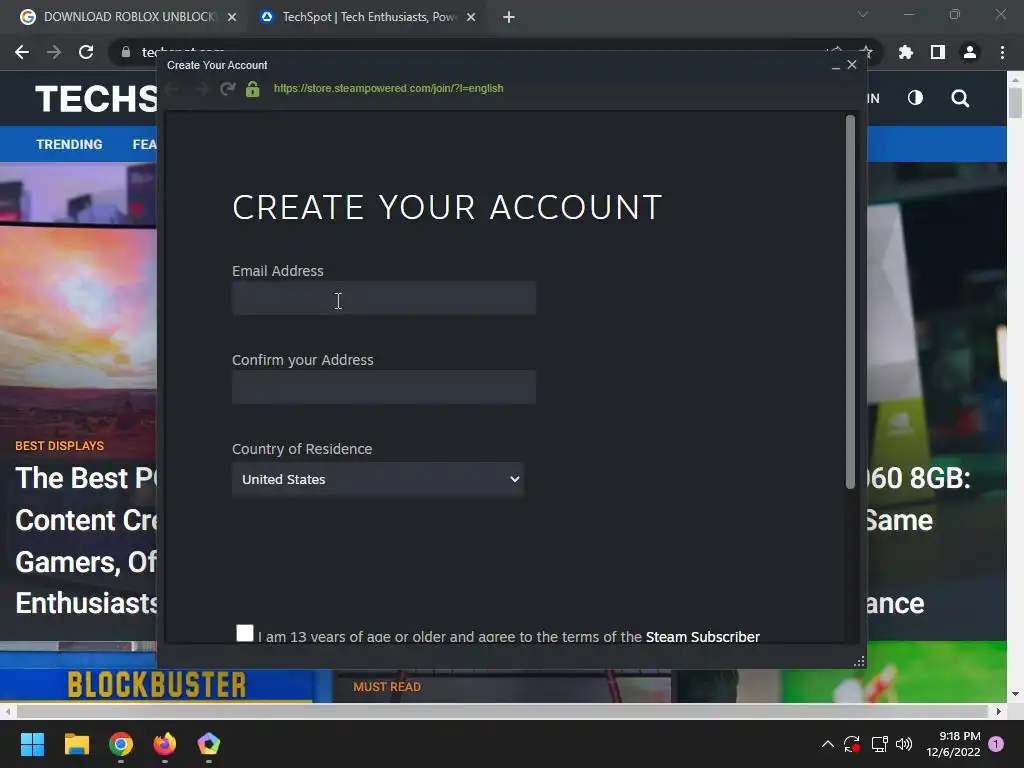
Task: Reload the TechSpot page in Chrome
Action: (86, 52)
